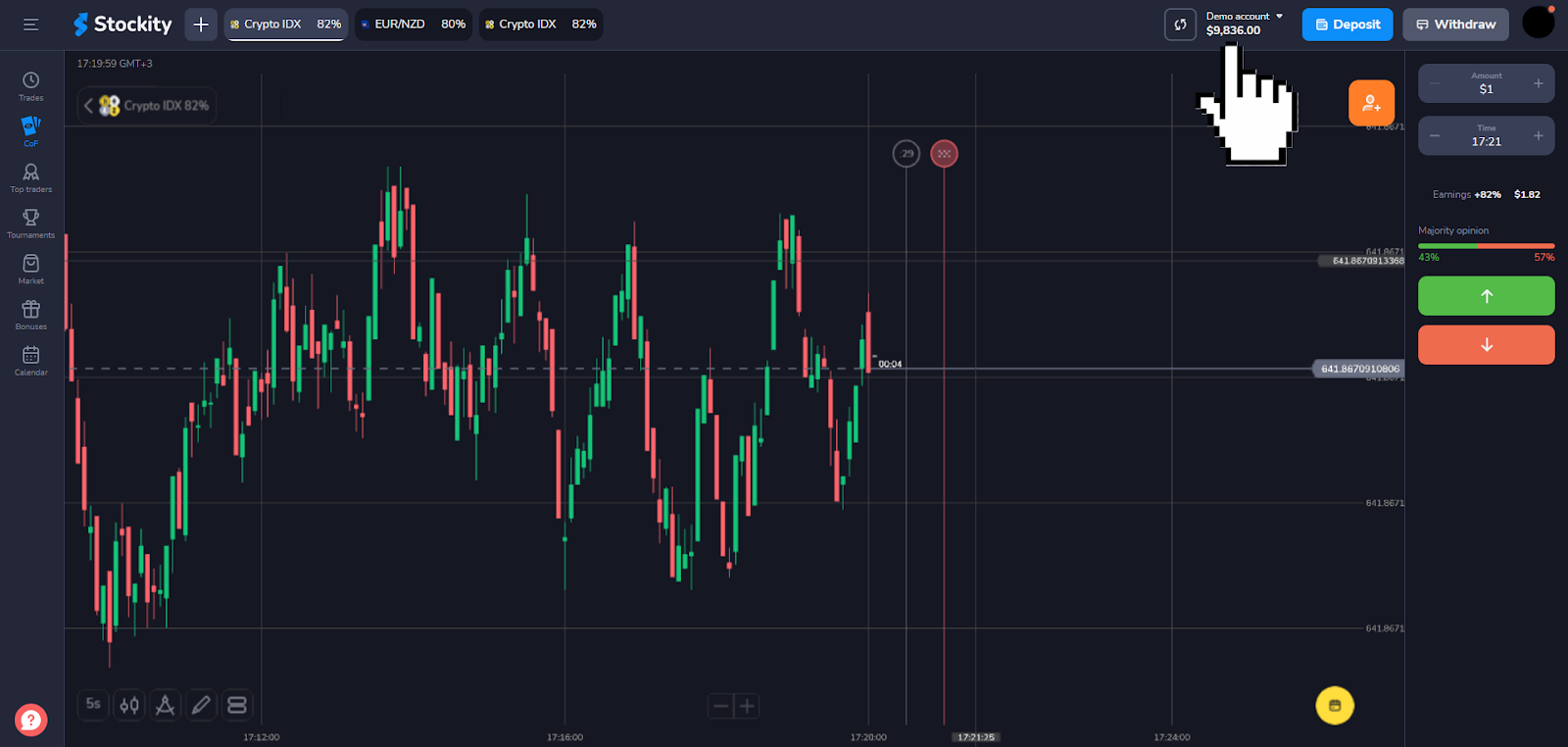
Task: Click the red help chat bubble
Action: click(30, 720)
